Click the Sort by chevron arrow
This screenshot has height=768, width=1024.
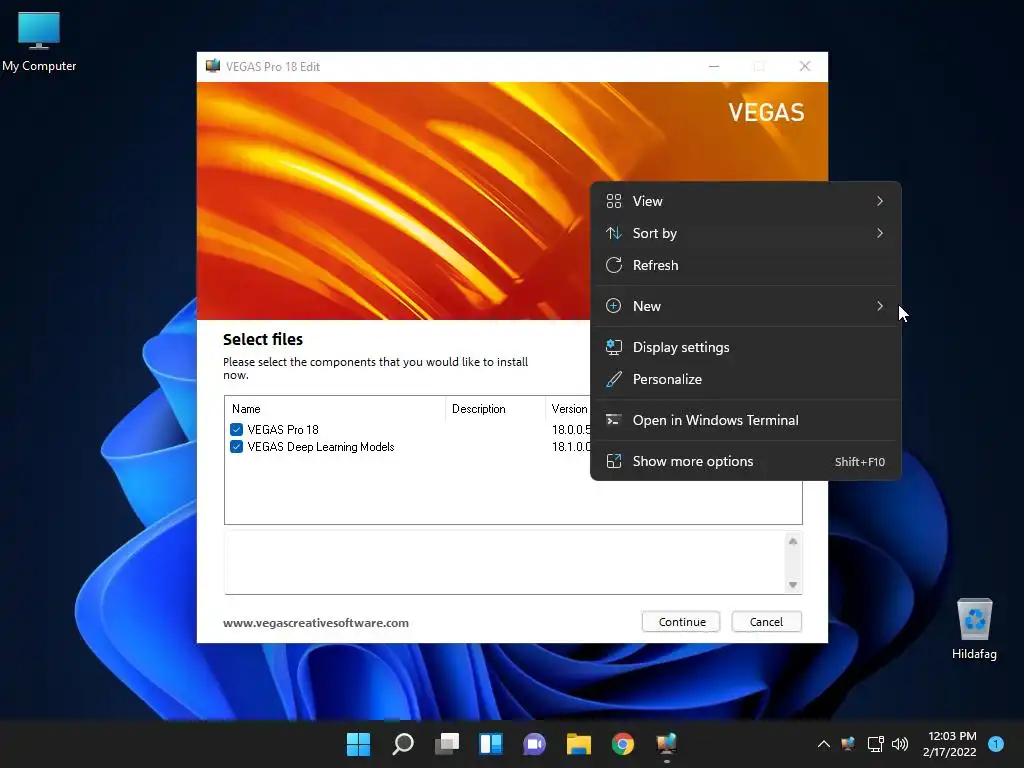click(x=880, y=233)
